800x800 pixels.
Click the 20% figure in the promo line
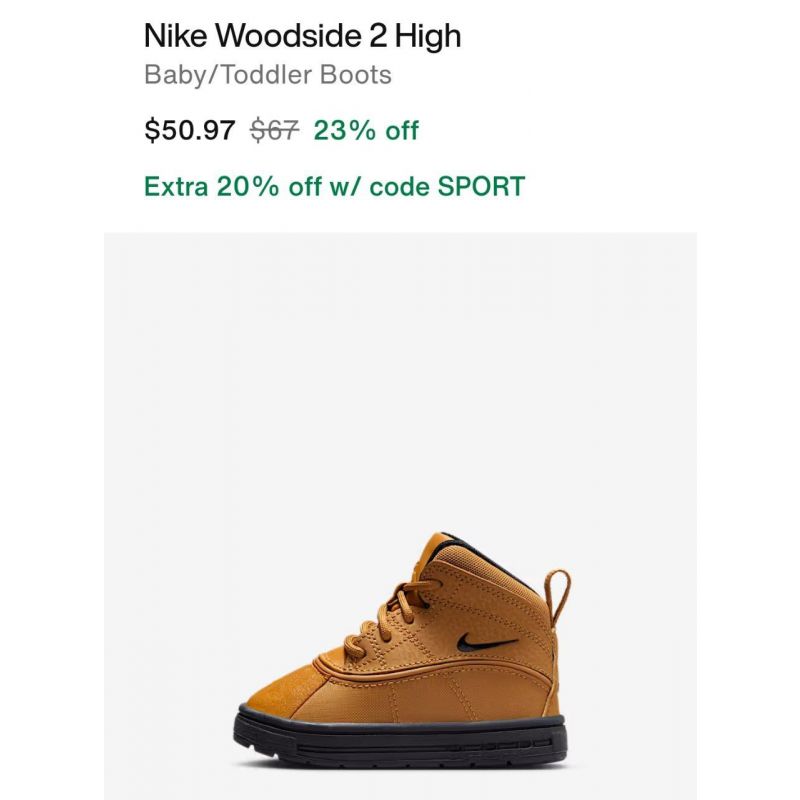[247, 186]
